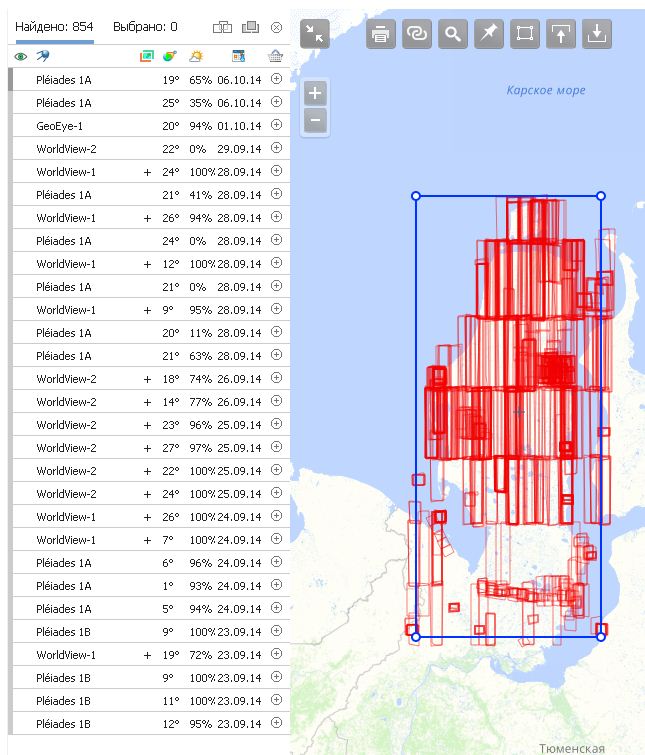This screenshot has width=645, height=755.
Task: Zoom in with the plus map button
Action: point(315,94)
